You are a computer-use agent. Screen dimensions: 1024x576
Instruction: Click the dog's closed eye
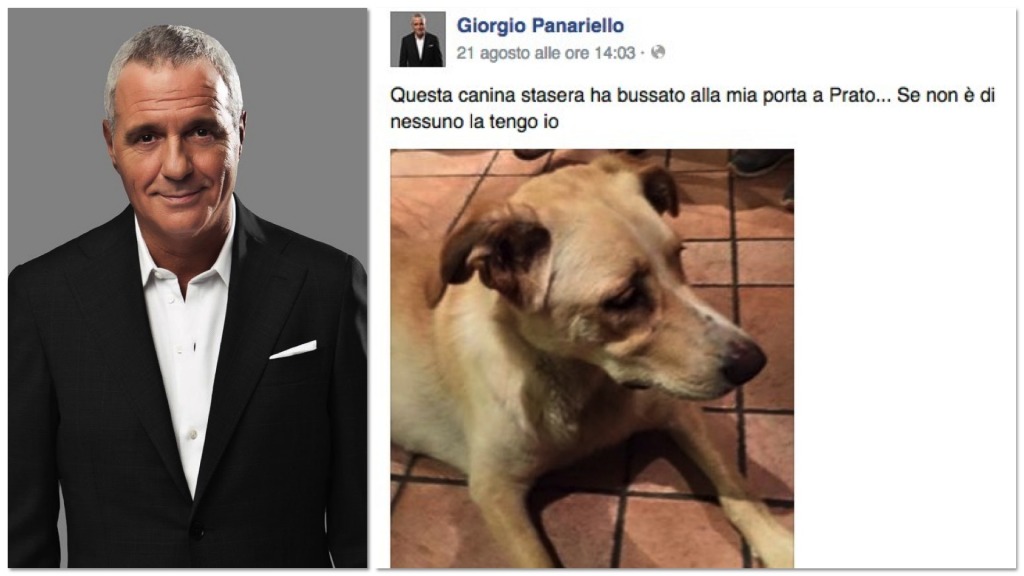pyautogui.click(x=622, y=299)
